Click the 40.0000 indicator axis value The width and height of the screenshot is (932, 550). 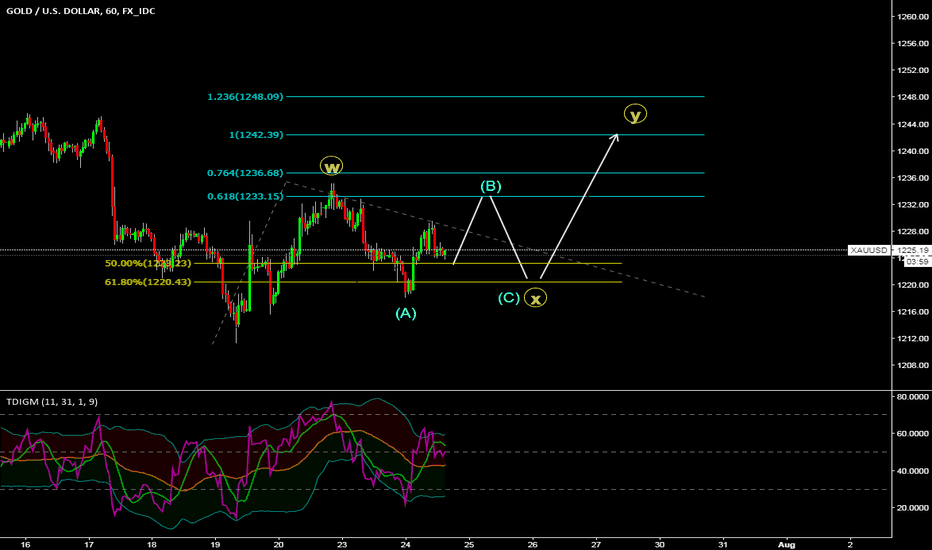click(x=913, y=471)
